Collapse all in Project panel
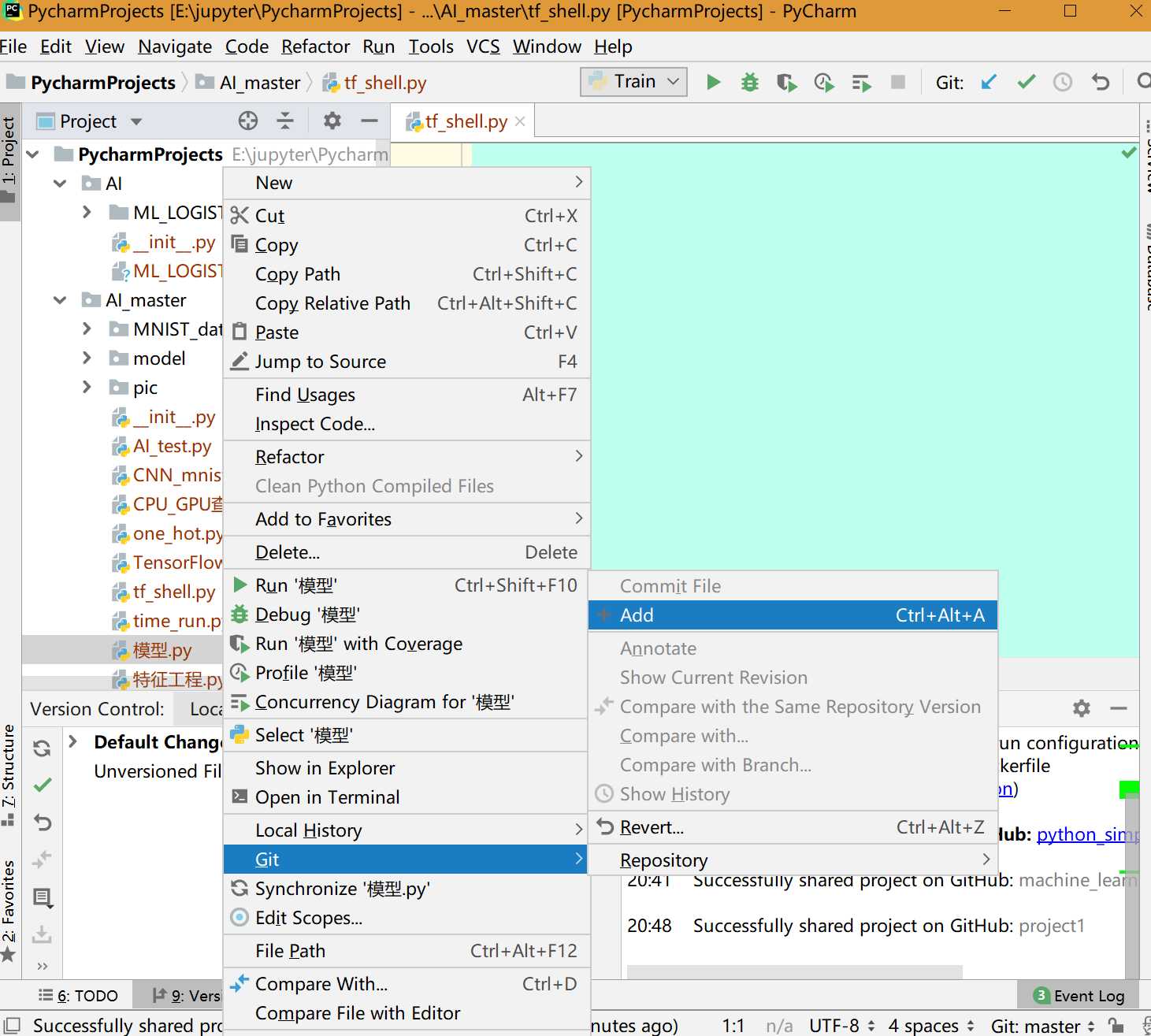This screenshot has width=1151, height=1036. coord(285,121)
